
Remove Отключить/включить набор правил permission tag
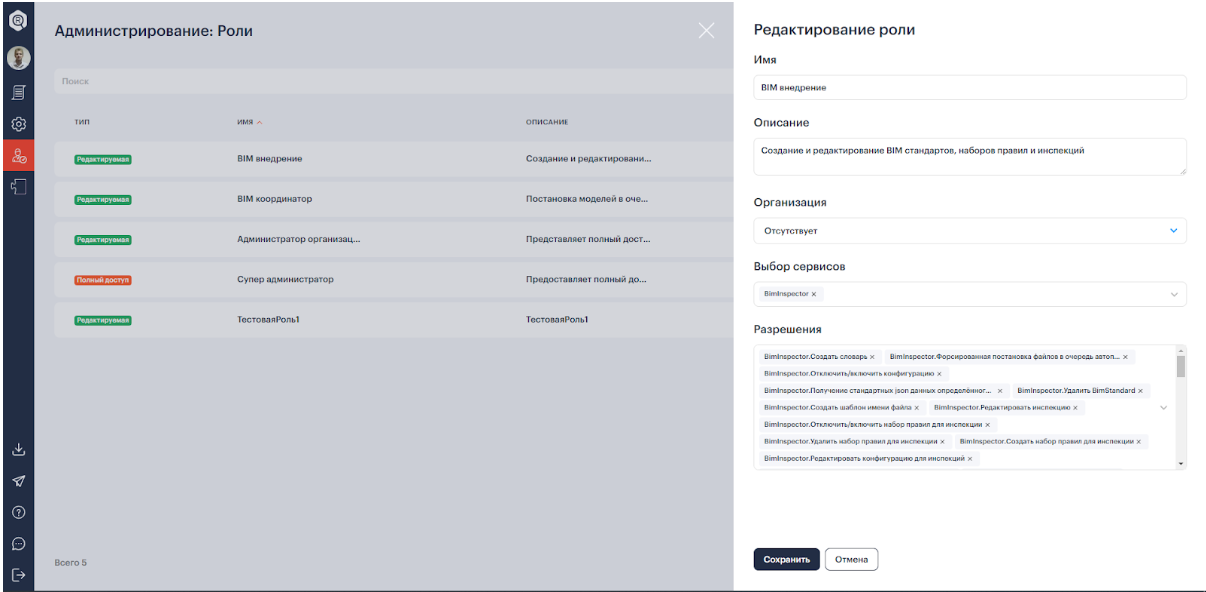[987, 425]
